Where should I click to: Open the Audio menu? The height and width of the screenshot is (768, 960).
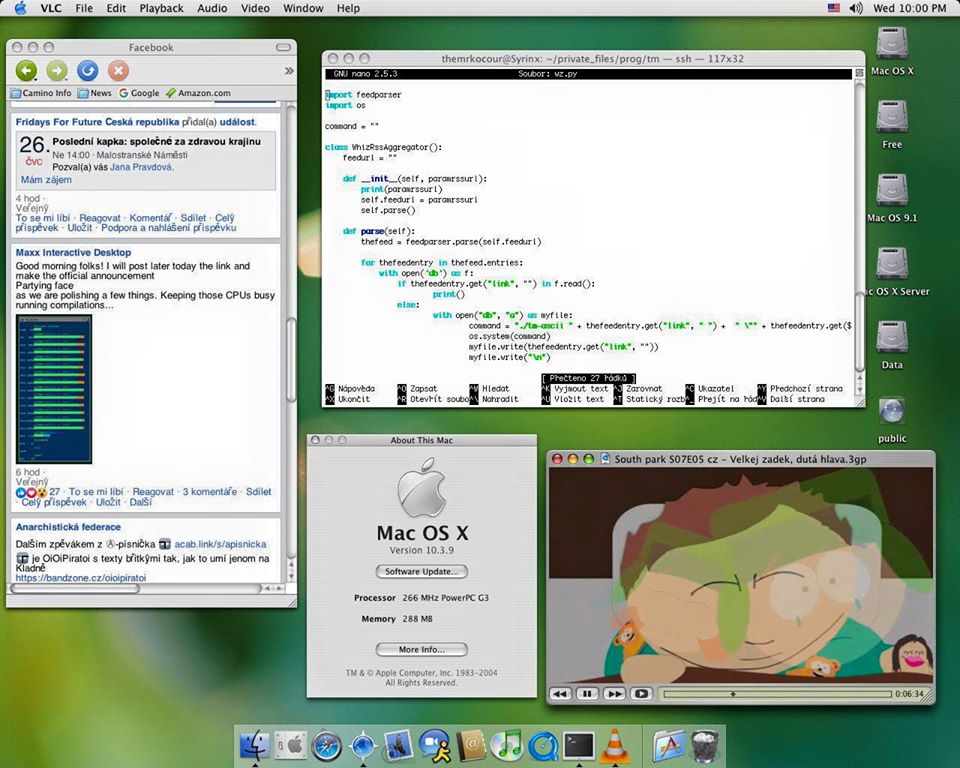coord(212,8)
